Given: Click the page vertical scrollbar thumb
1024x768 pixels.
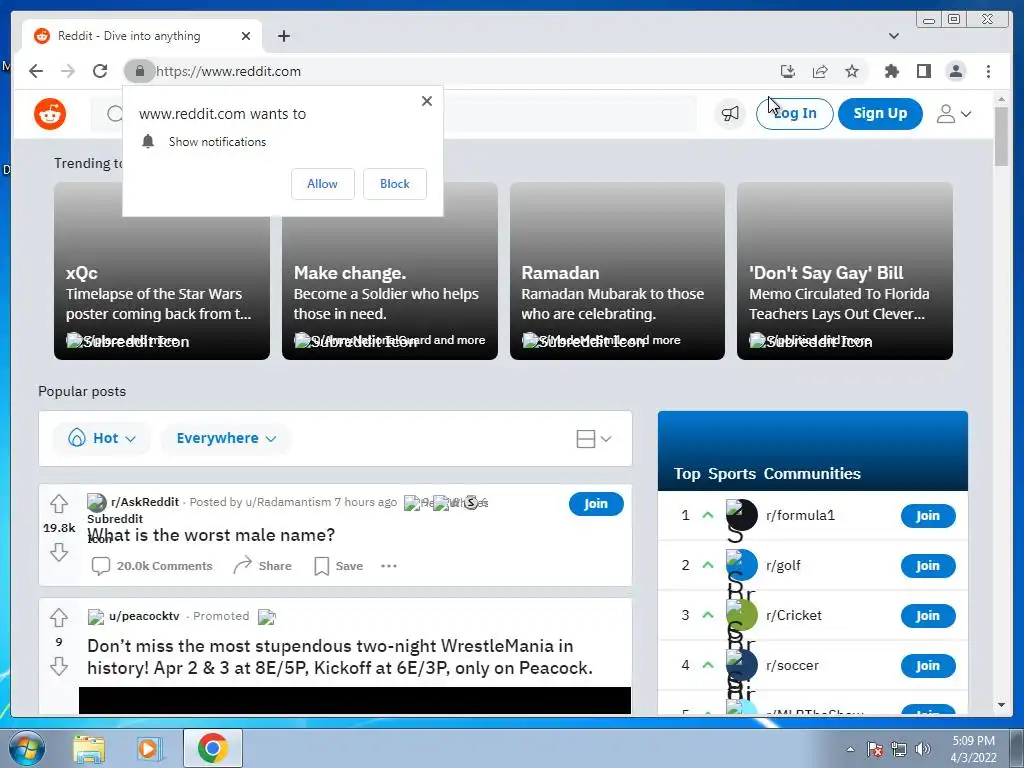Looking at the screenshot, I should 1001,136.
